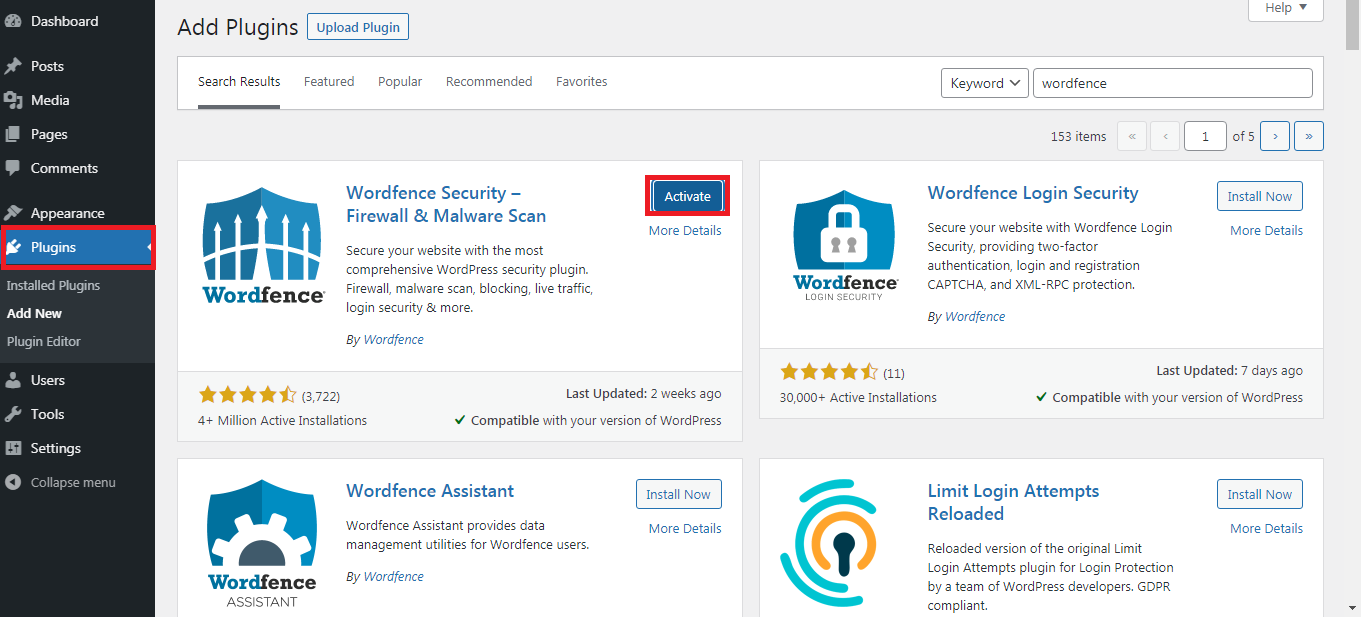Screen dimensions: 1361x617
Task: Open the Keyword search type dropdown
Action: [x=985, y=83]
